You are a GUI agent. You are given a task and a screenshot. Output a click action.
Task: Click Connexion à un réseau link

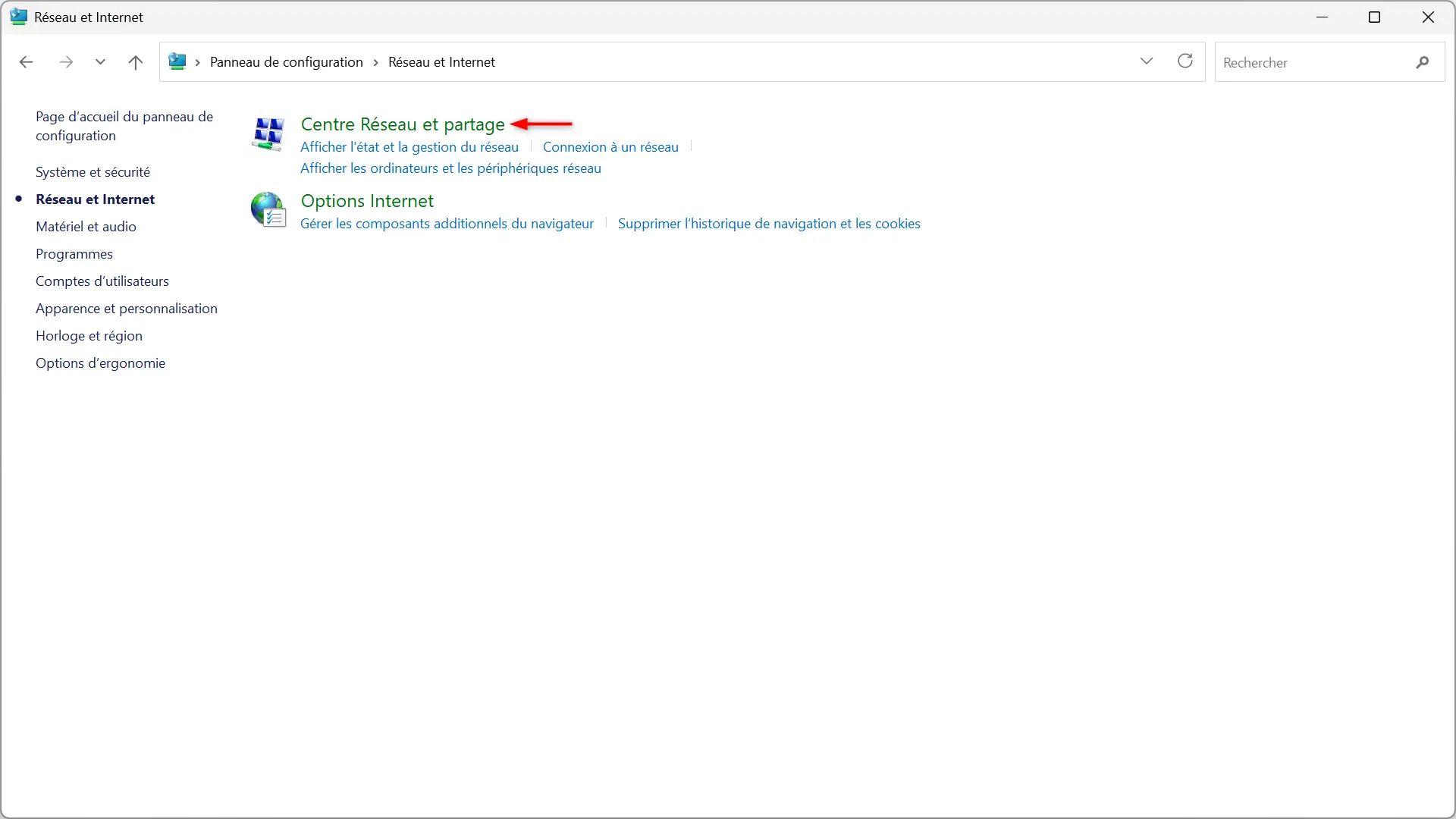(x=610, y=147)
